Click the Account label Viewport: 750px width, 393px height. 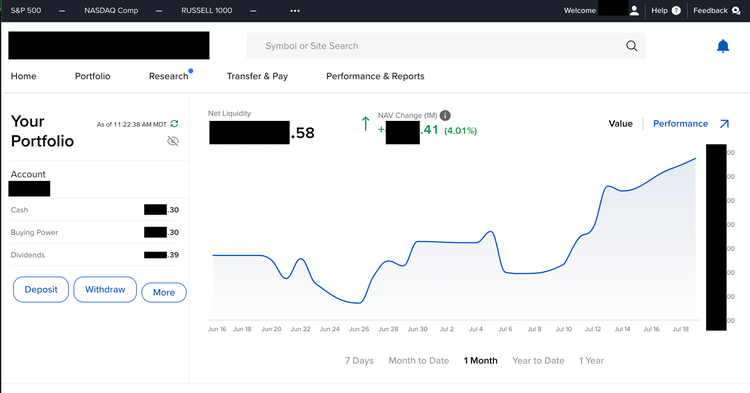[28, 175]
